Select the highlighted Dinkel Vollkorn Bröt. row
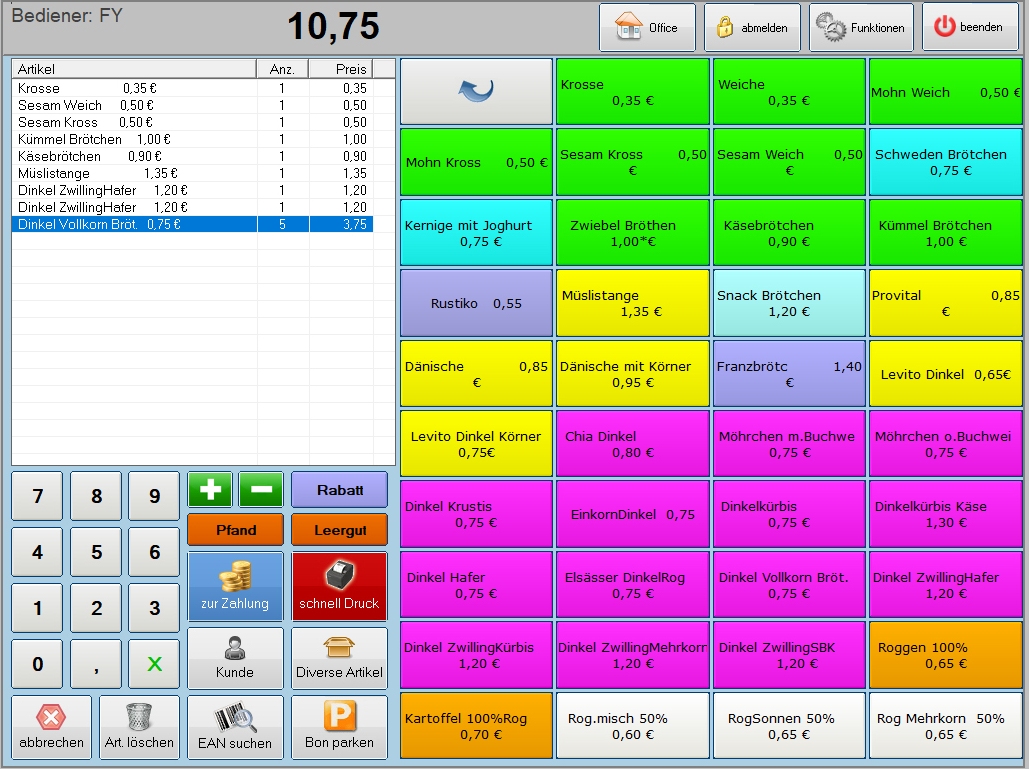Screen dimensions: 1029x769 193,224
